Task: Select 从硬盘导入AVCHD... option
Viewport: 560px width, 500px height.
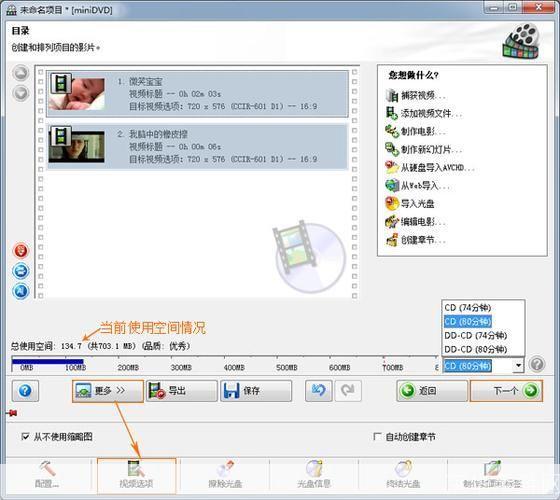Action: click(430, 167)
